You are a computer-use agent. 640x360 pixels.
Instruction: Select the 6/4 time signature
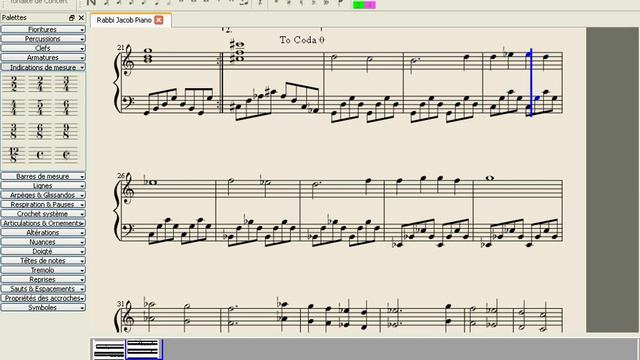pos(66,107)
